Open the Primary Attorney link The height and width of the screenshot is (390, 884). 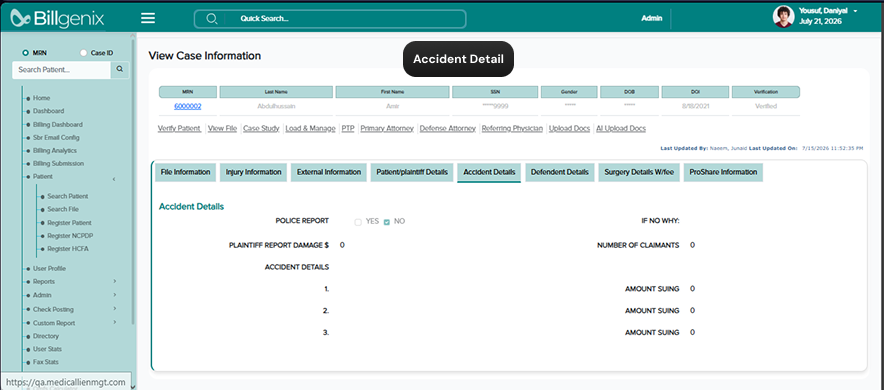click(387, 128)
